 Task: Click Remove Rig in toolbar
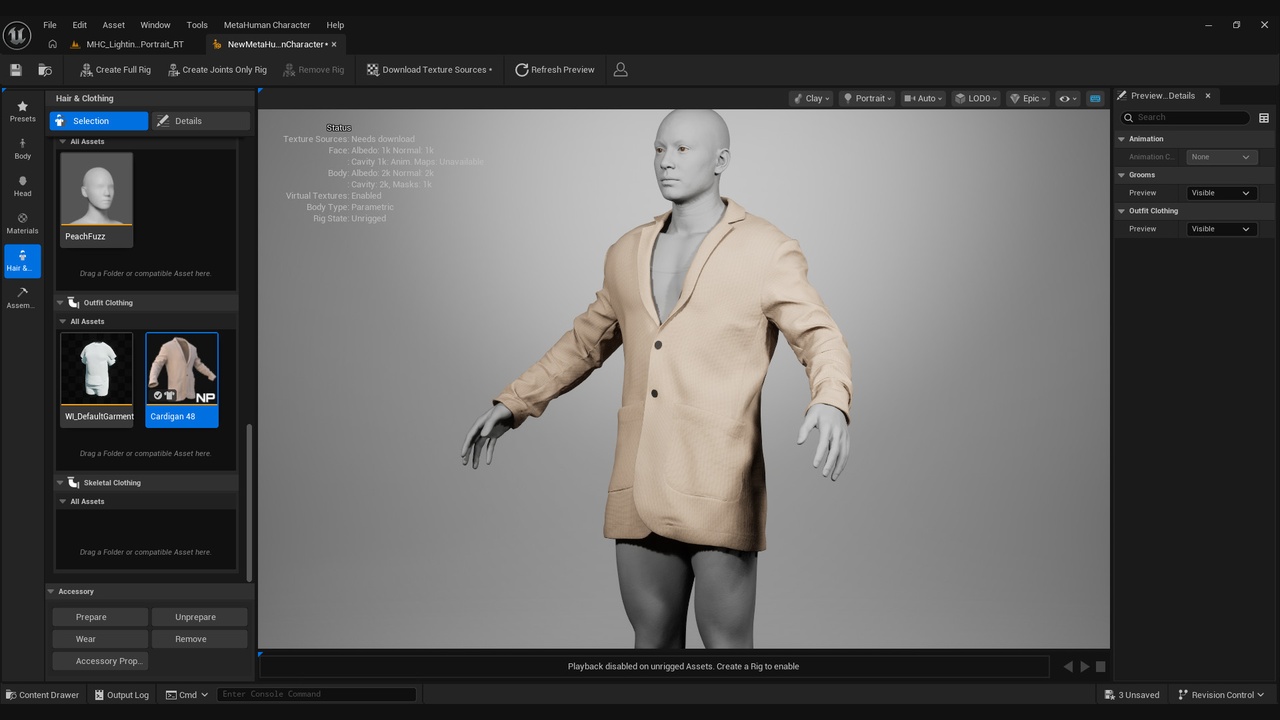314,70
